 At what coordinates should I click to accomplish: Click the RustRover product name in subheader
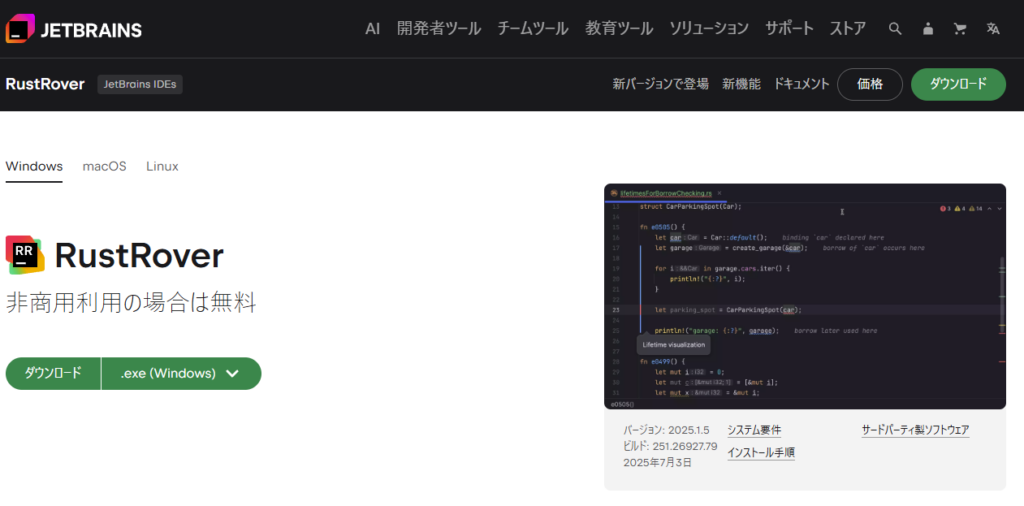45,84
